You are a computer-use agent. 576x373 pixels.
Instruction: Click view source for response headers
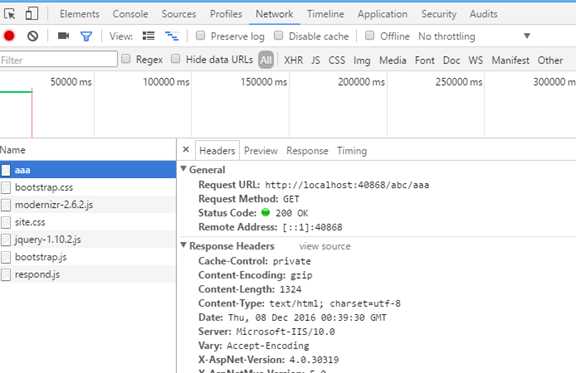pos(325,246)
